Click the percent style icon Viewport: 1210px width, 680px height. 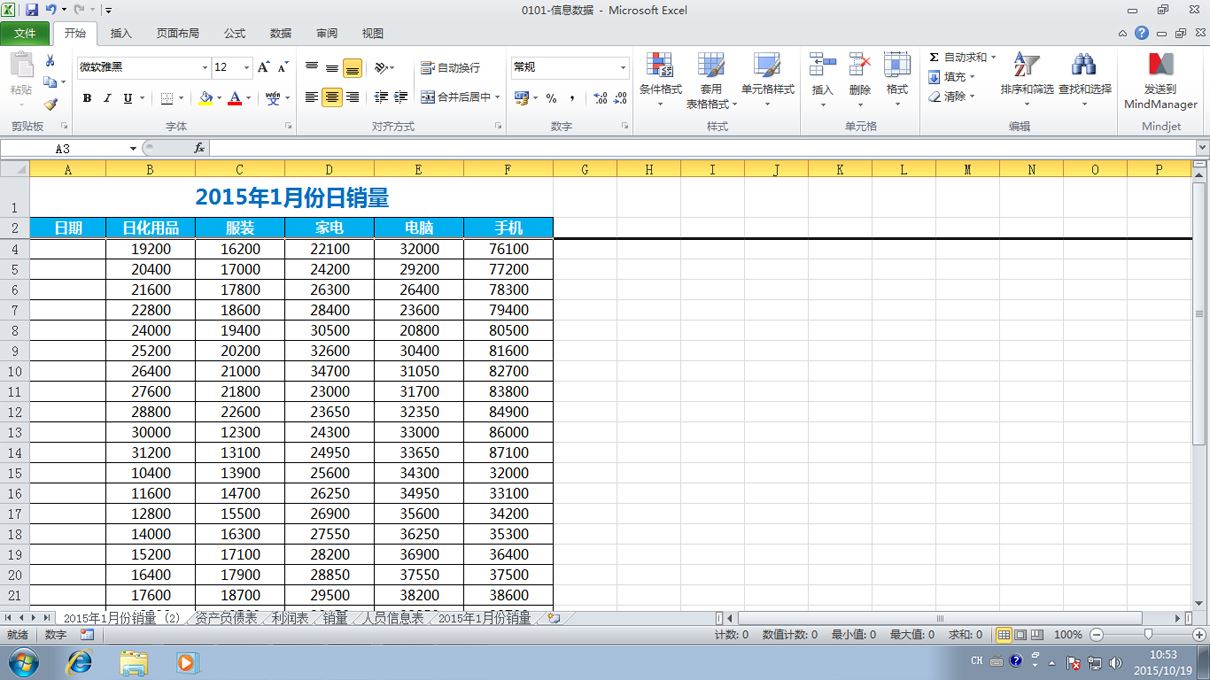(x=551, y=98)
